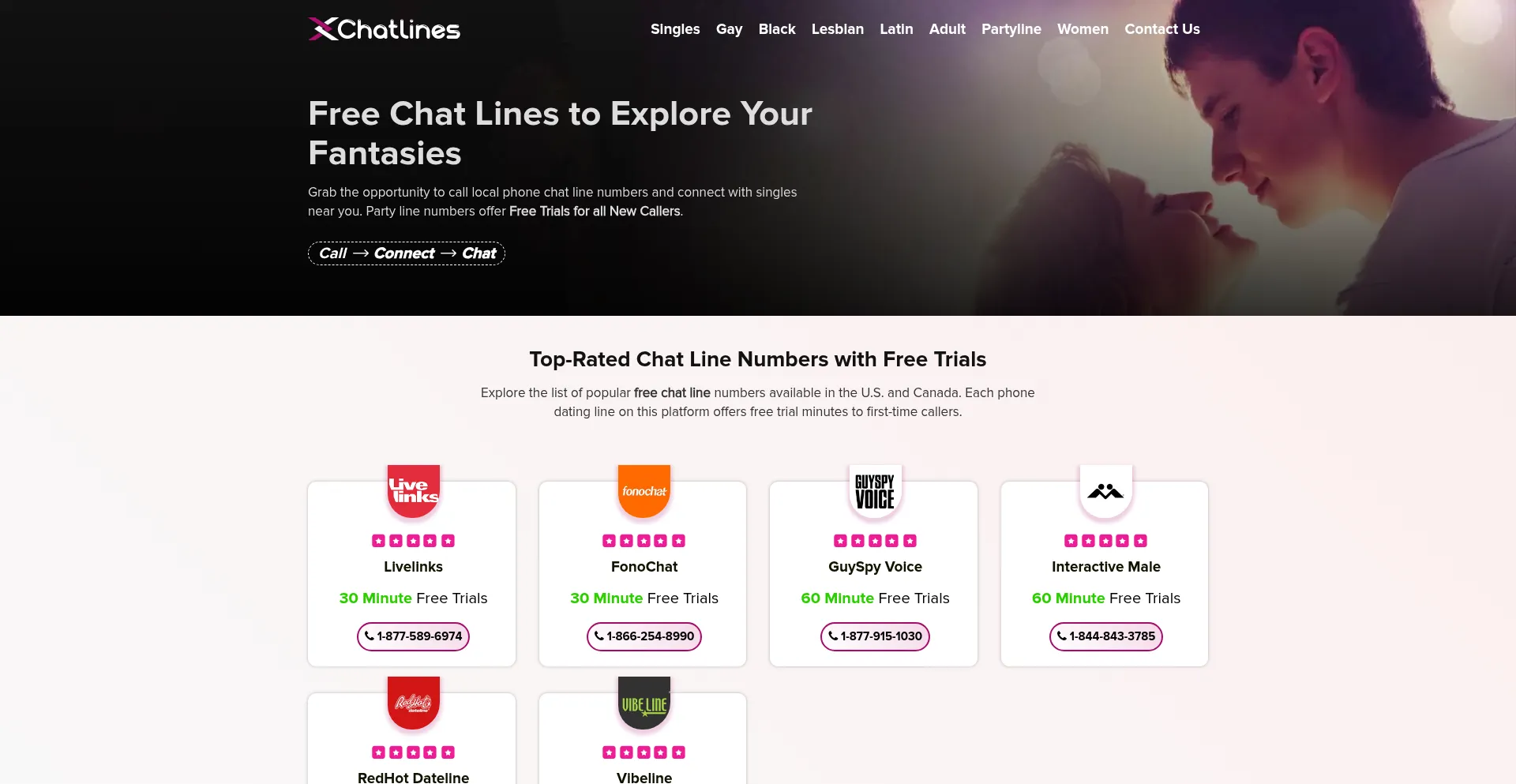Click the GuySpy Voice logo badge

point(875,491)
